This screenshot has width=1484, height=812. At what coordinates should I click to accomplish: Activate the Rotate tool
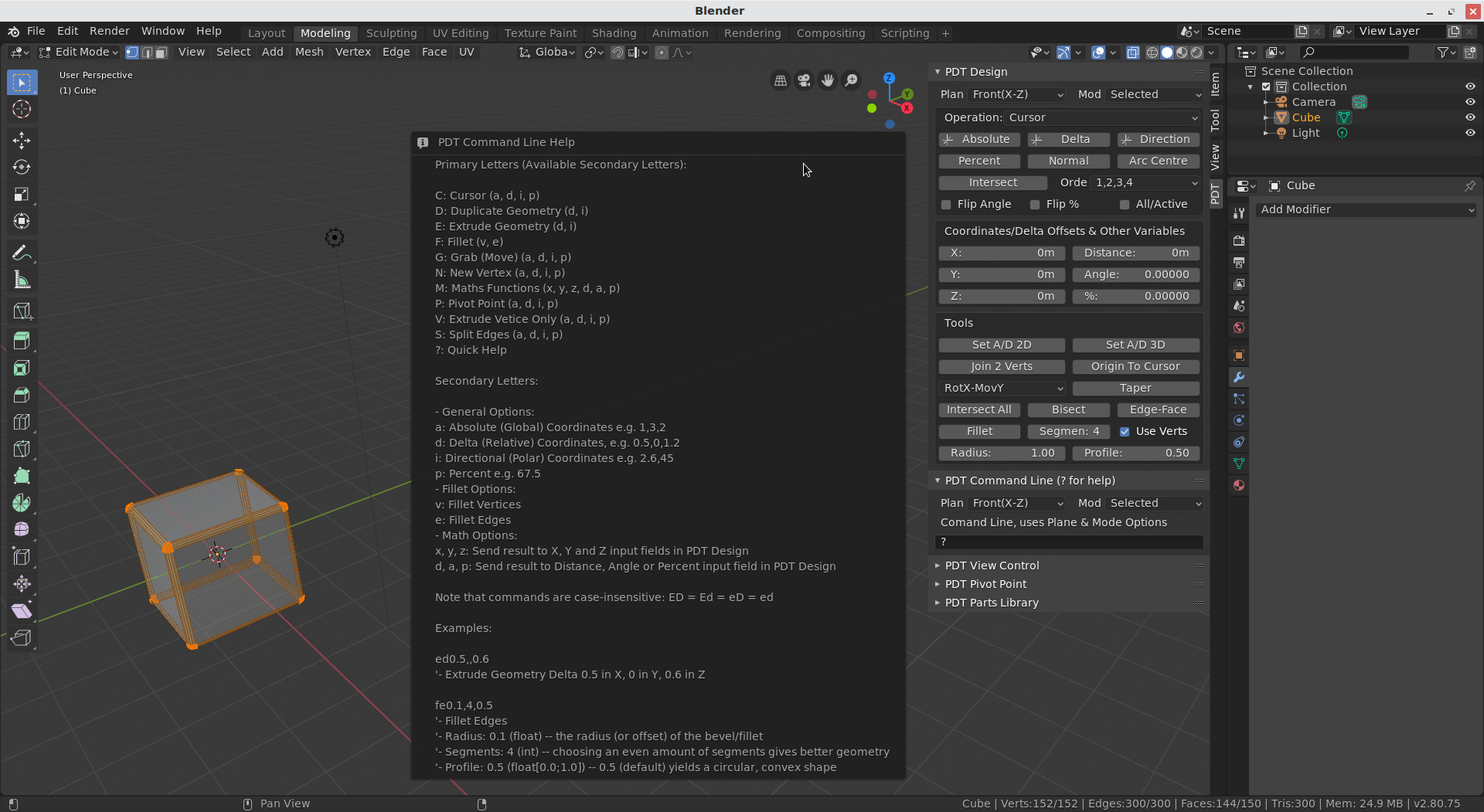pos(22,167)
